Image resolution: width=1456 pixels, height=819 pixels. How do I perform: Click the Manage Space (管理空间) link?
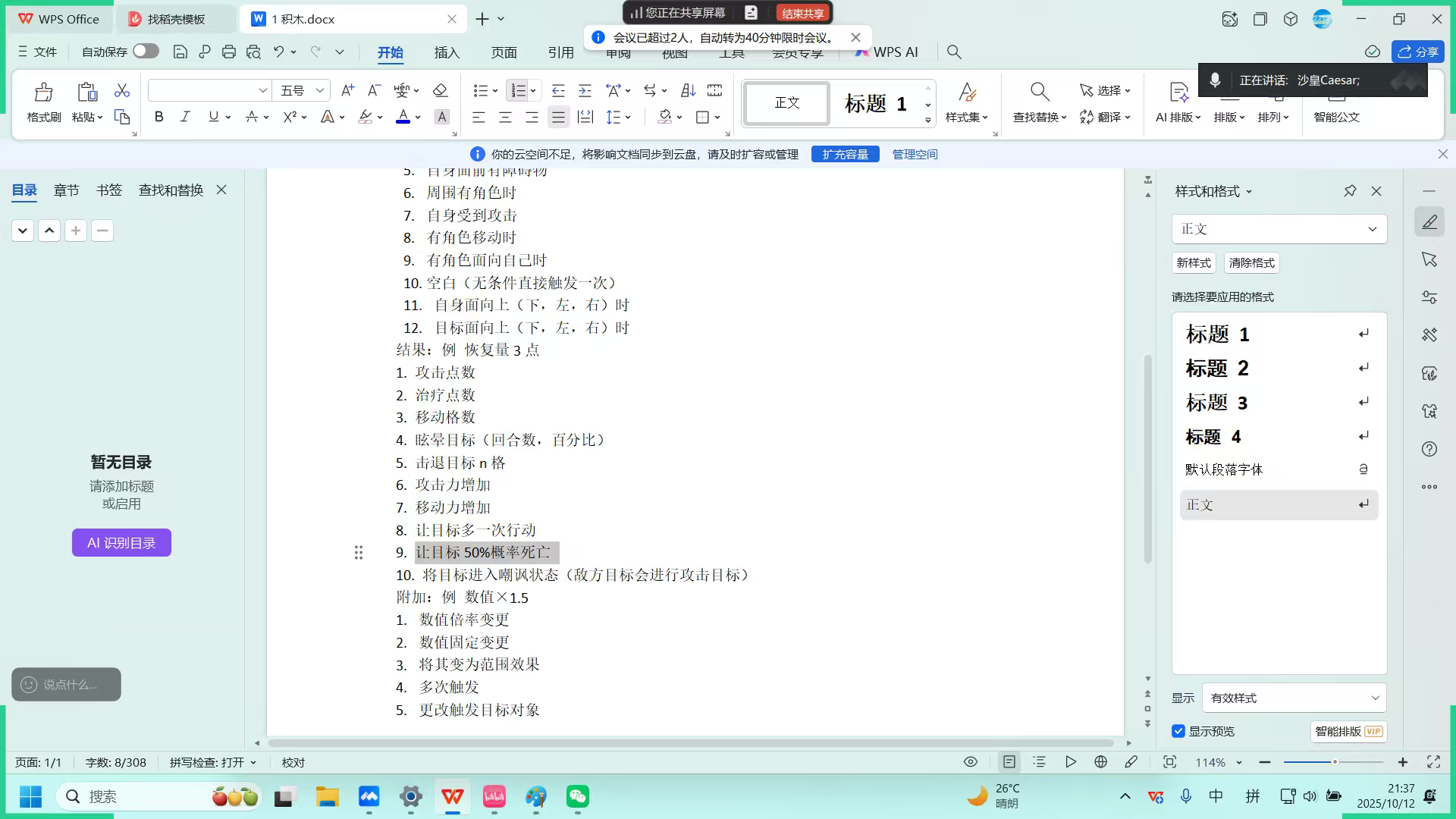[x=915, y=155]
